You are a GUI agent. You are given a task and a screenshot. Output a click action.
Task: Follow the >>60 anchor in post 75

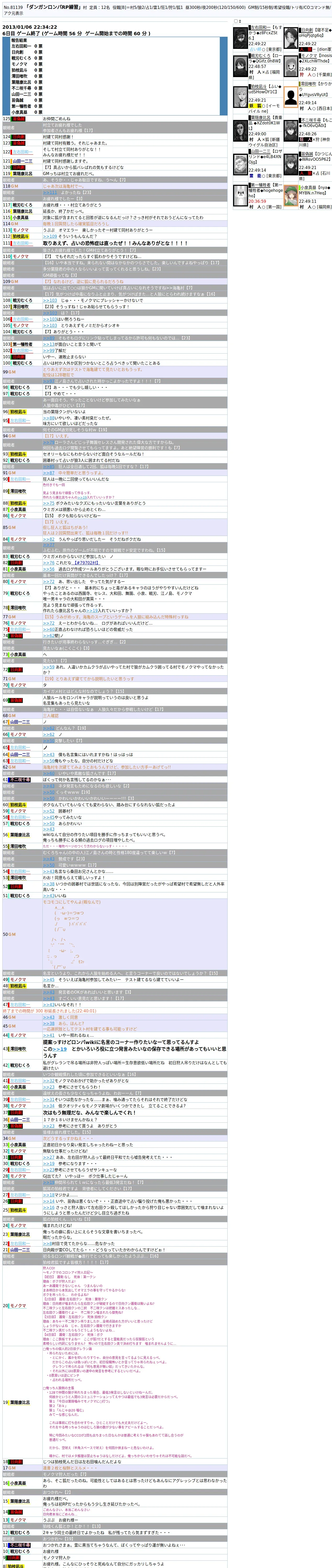(48, 629)
